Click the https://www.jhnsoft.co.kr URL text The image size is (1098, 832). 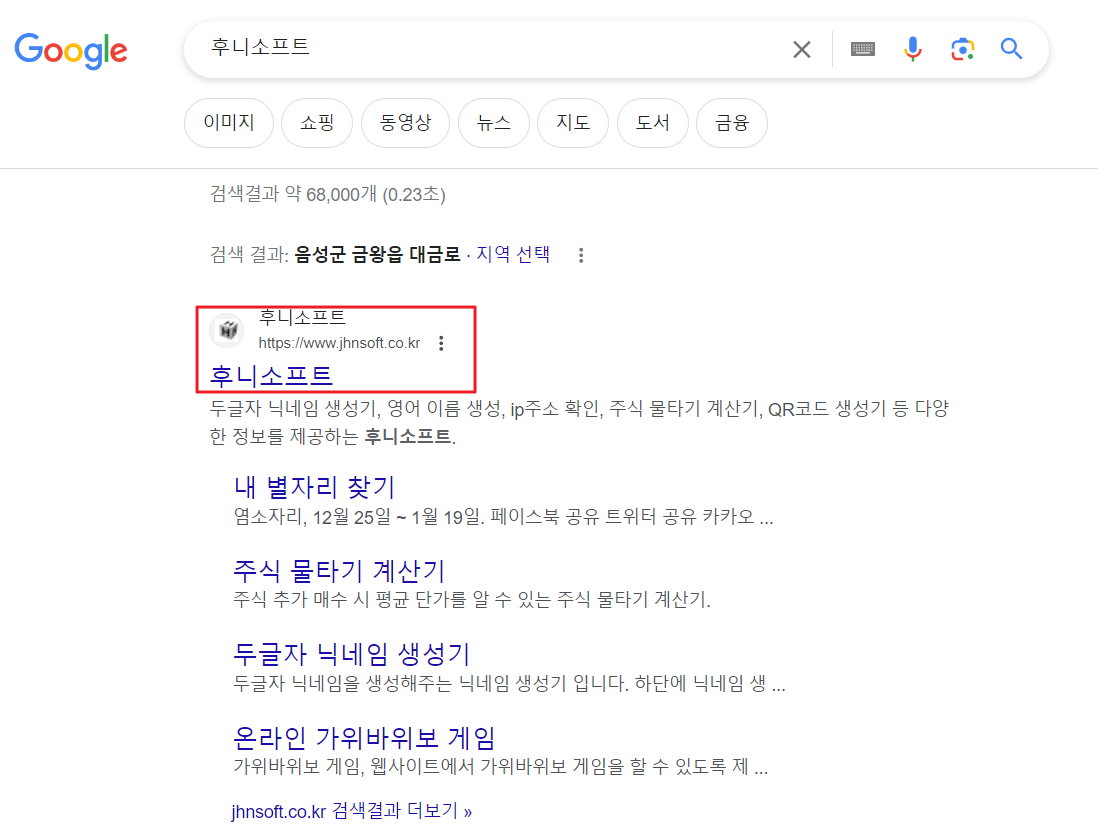[x=339, y=343]
